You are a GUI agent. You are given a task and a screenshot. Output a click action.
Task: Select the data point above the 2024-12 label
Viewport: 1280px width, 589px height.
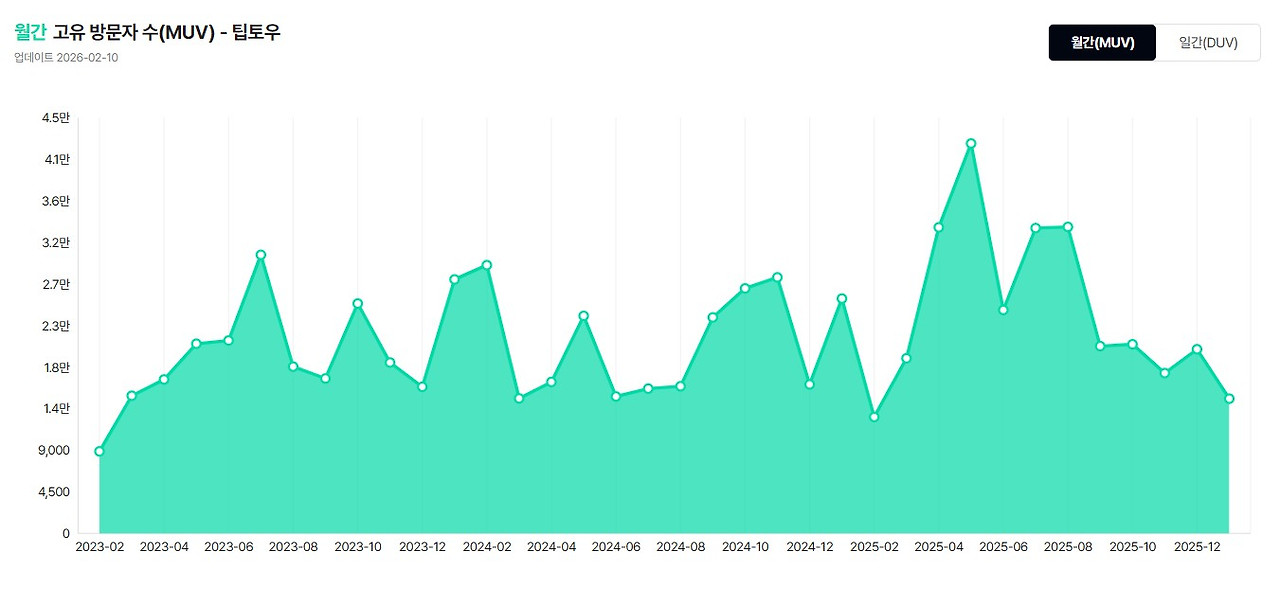click(x=809, y=384)
